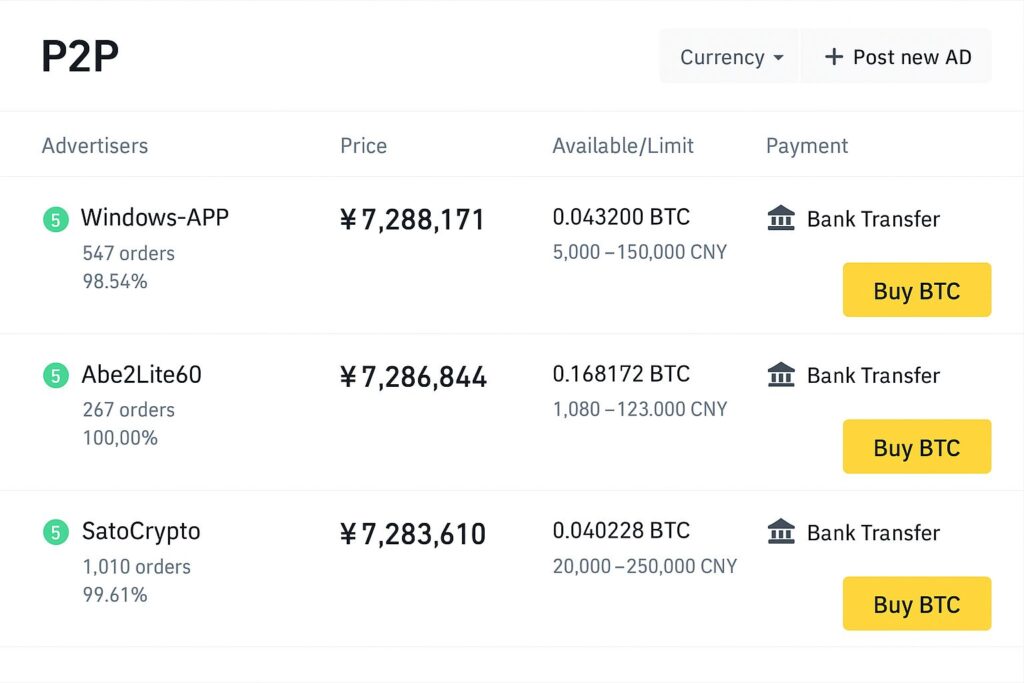The height and width of the screenshot is (683, 1024).
Task: Open the Windows-APP advertiser profile
Action: (155, 217)
